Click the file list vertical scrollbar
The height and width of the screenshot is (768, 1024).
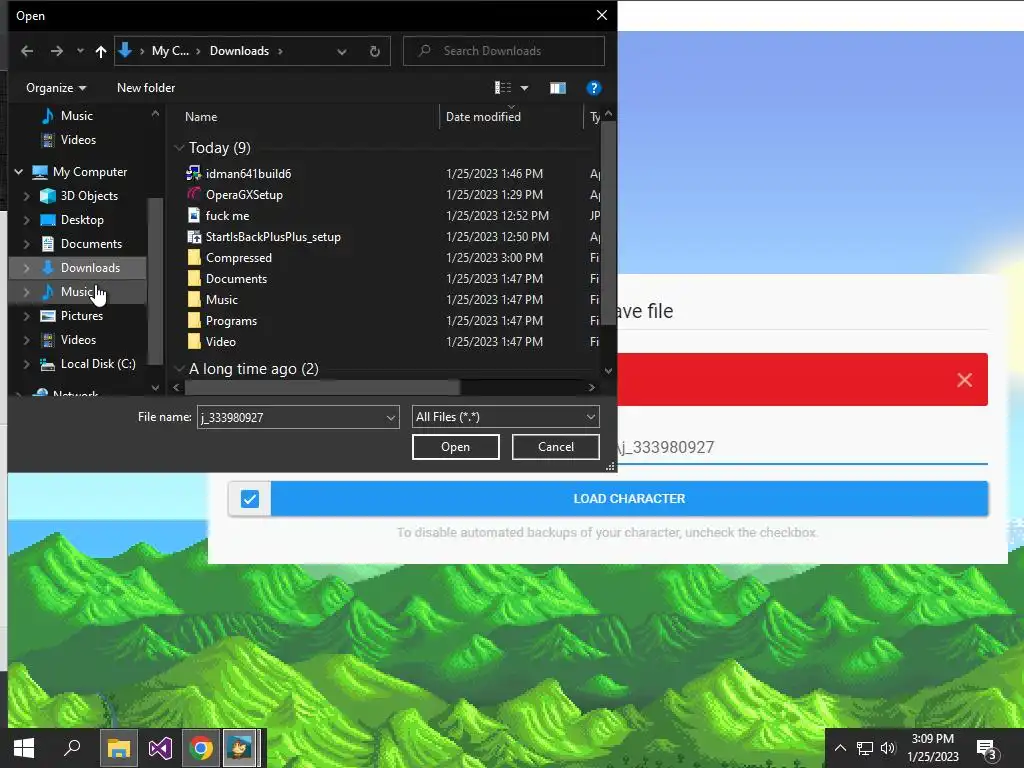[x=609, y=222]
